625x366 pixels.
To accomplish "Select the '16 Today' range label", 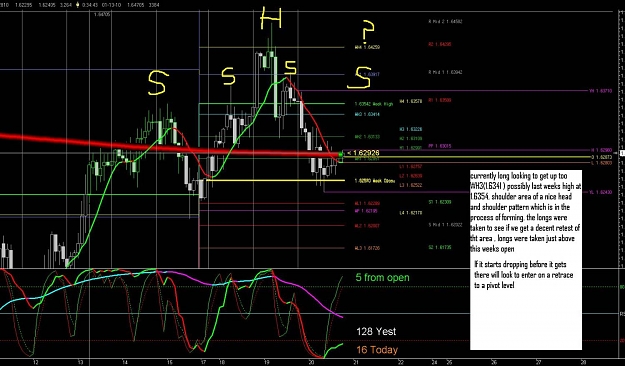I will [377, 350].
